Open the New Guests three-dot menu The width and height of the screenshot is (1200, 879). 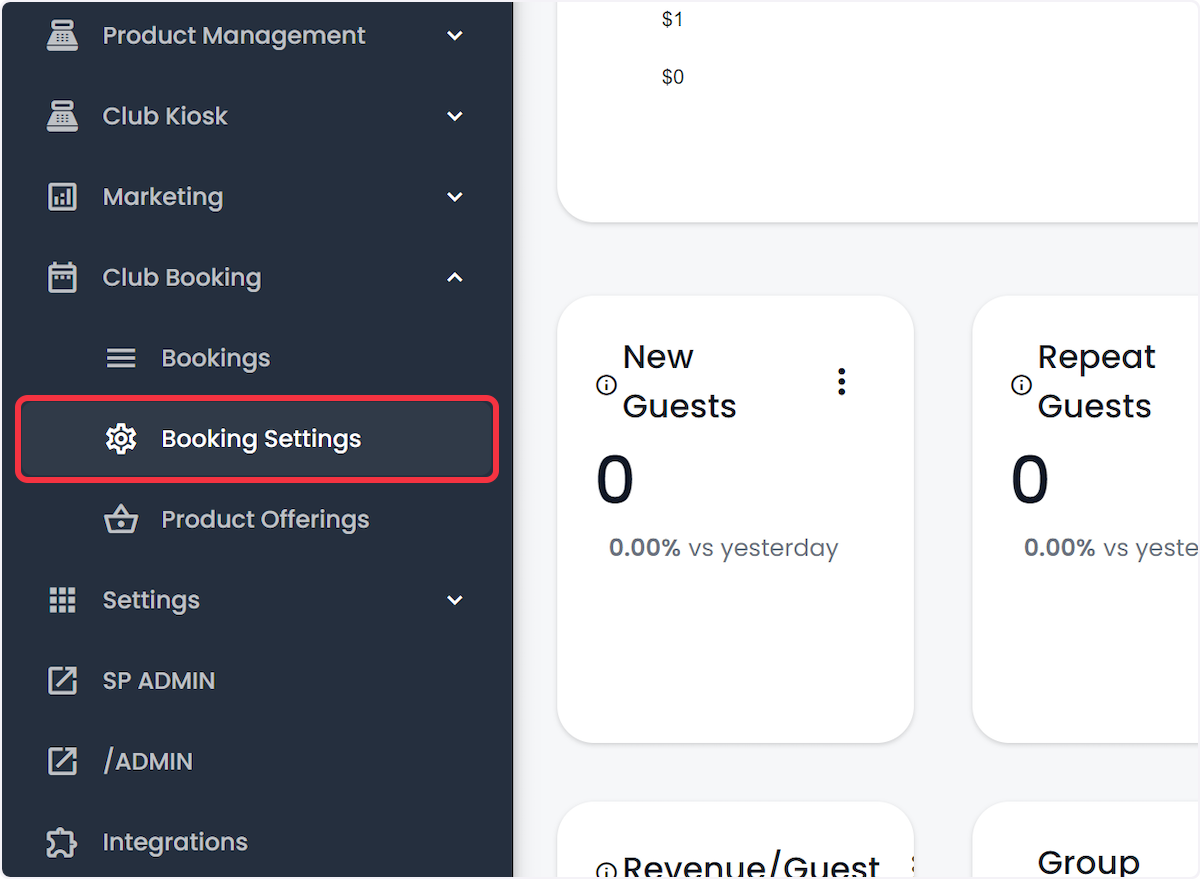coord(842,381)
